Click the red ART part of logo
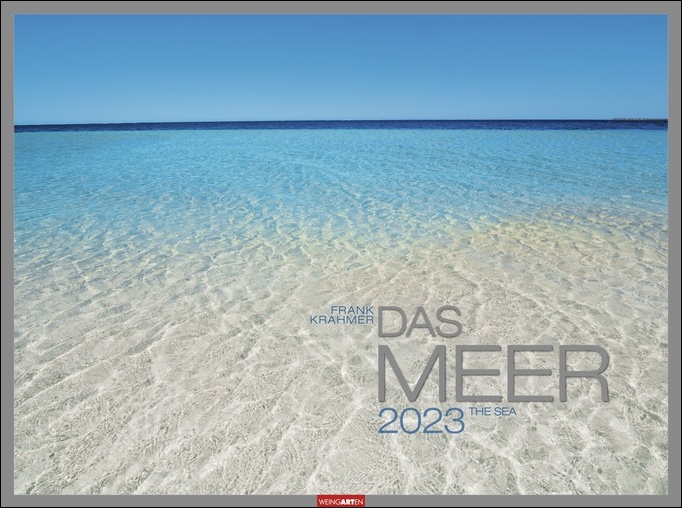Screen dimensions: 682x508 pyautogui.click(x=346, y=501)
